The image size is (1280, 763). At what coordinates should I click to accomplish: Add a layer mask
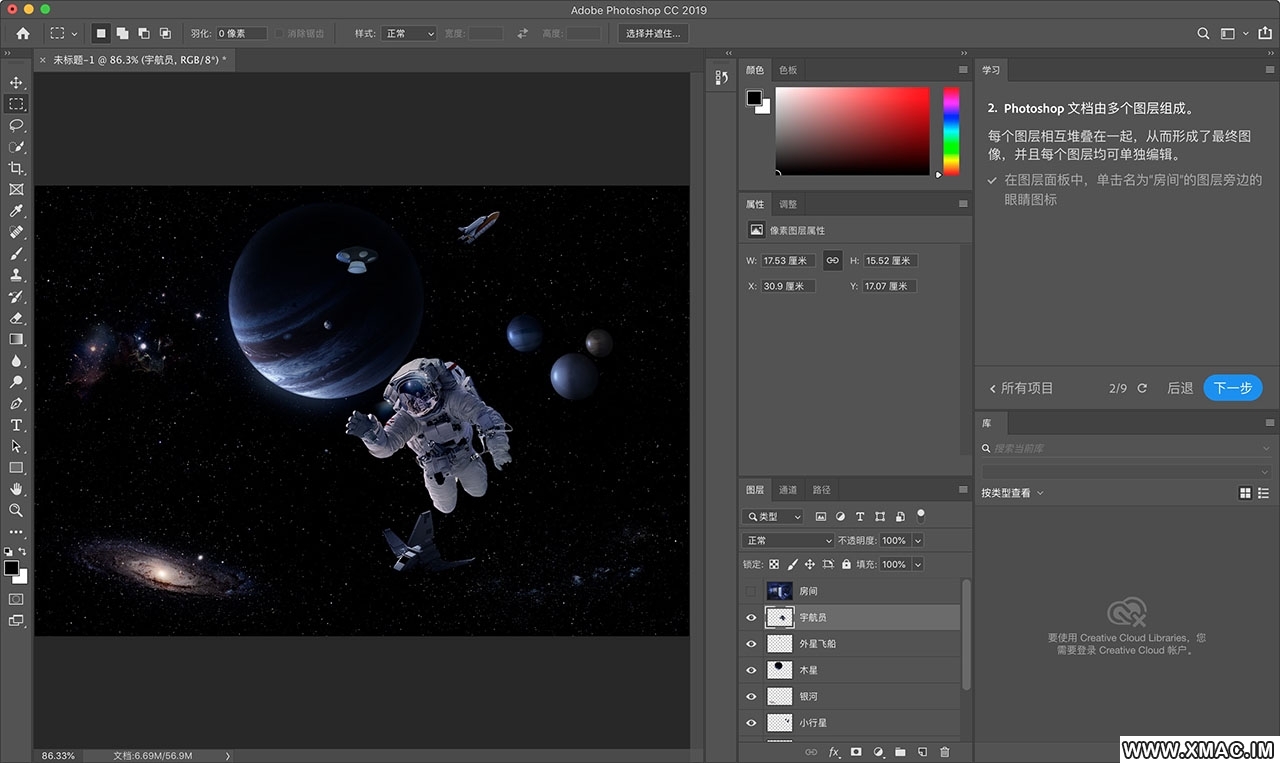pos(856,752)
